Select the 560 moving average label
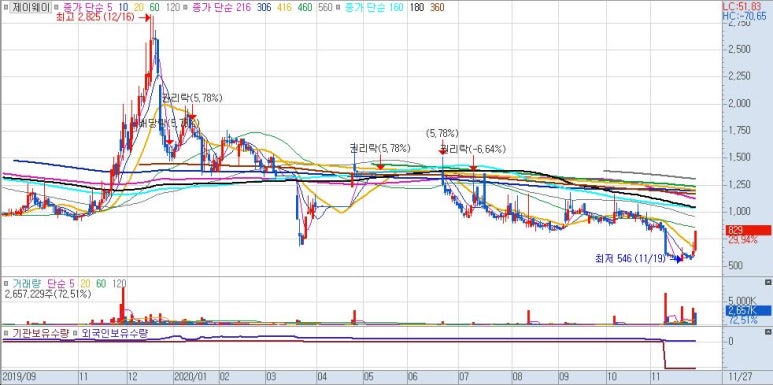Image resolution: width=773 pixels, height=385 pixels. click(325, 8)
